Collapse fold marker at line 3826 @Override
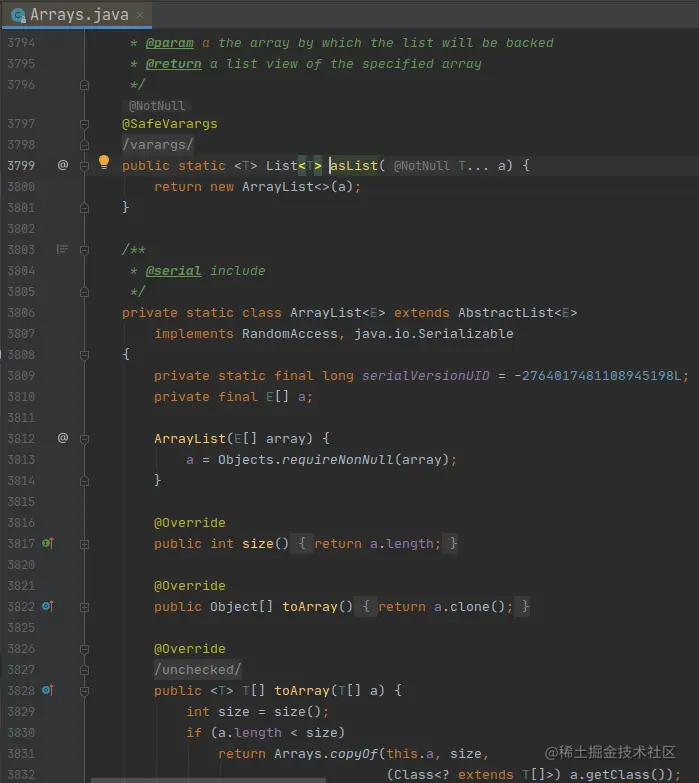This screenshot has width=699, height=783. (84, 649)
